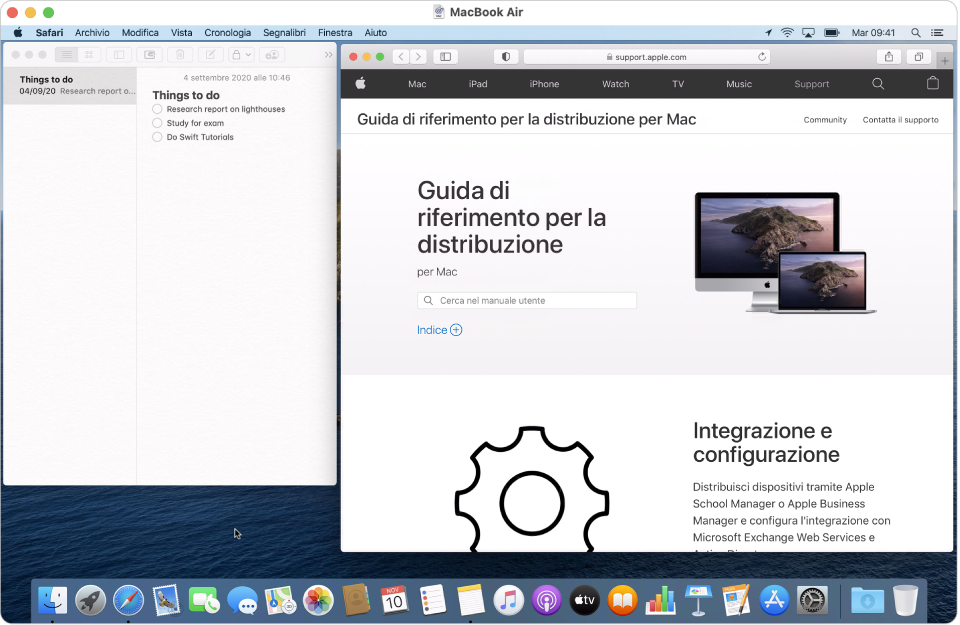Open the Aiuto menu

(x=375, y=32)
